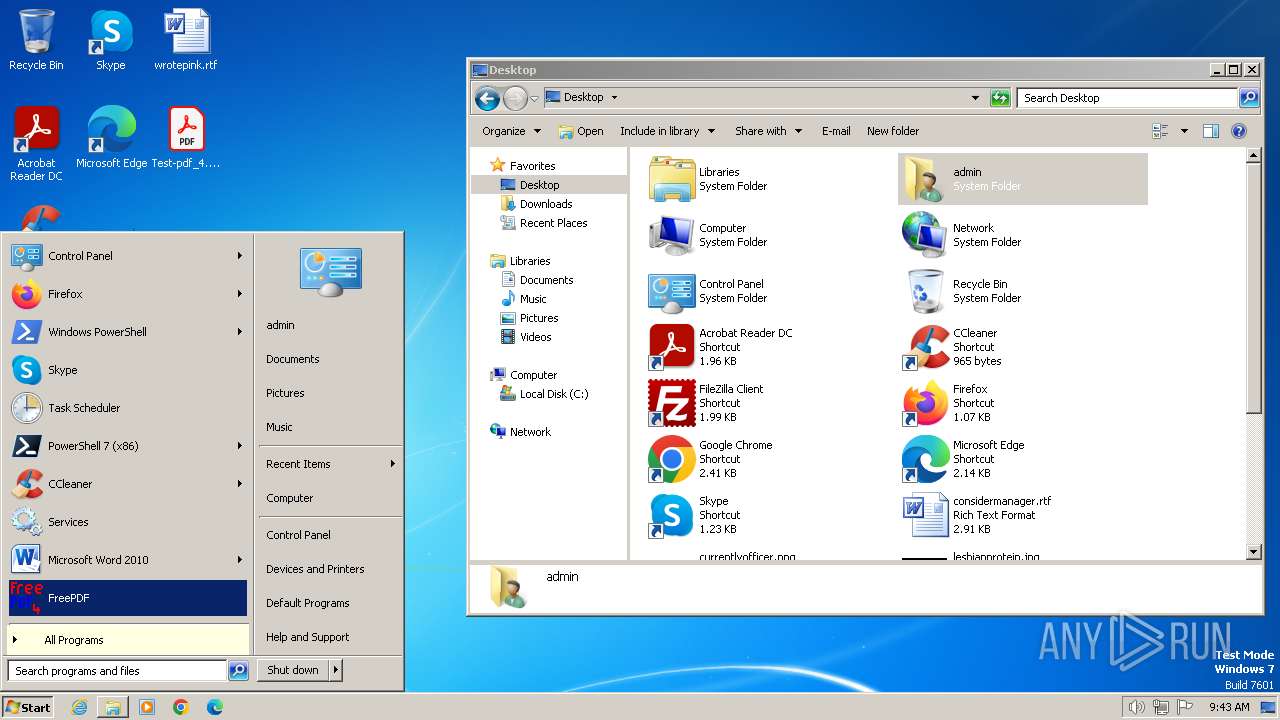Select considermanager.rtf file in Explorer
Image resolution: width=1280 pixels, height=720 pixels.
pos(977,515)
